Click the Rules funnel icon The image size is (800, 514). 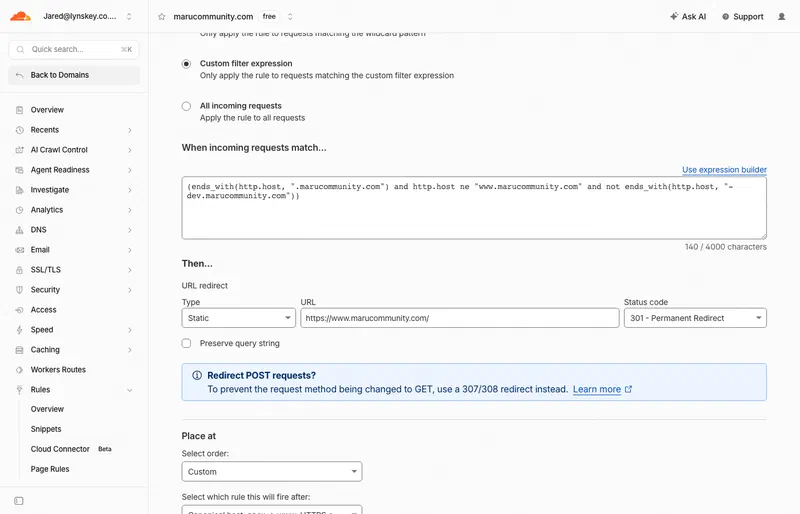click(19, 389)
